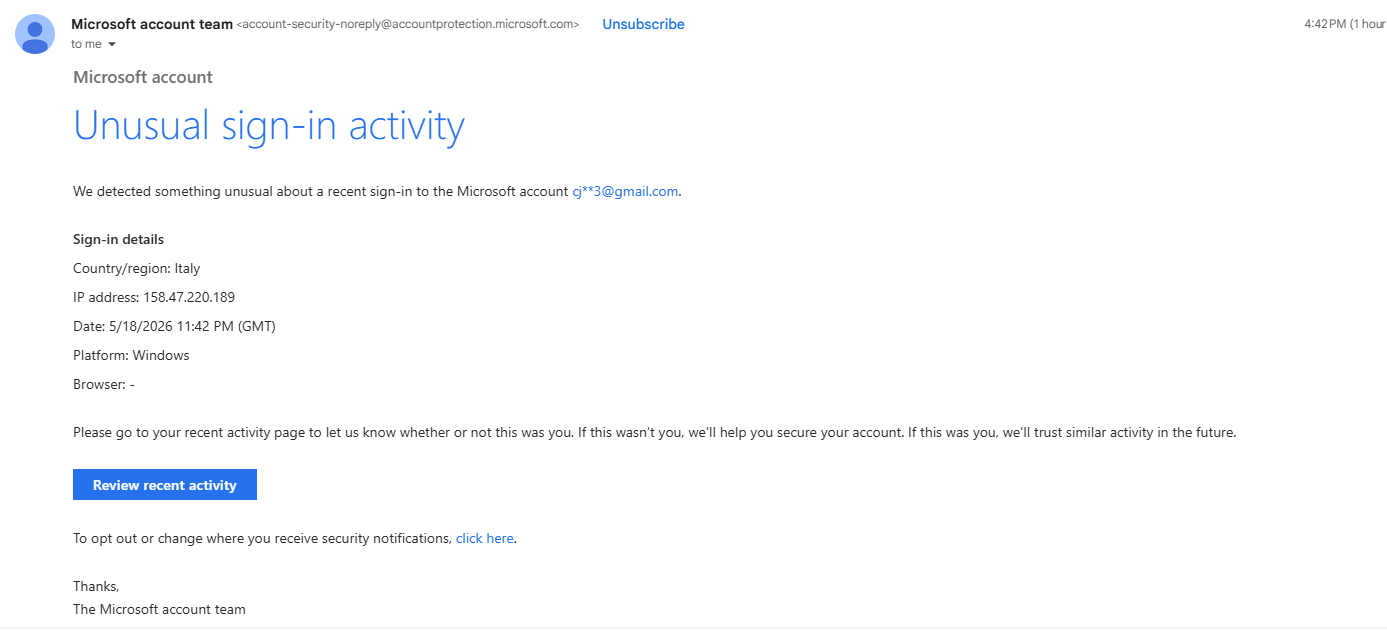Viewport: 1387px width, 631px height.
Task: Open the "click here" opt-out link
Action: point(485,538)
